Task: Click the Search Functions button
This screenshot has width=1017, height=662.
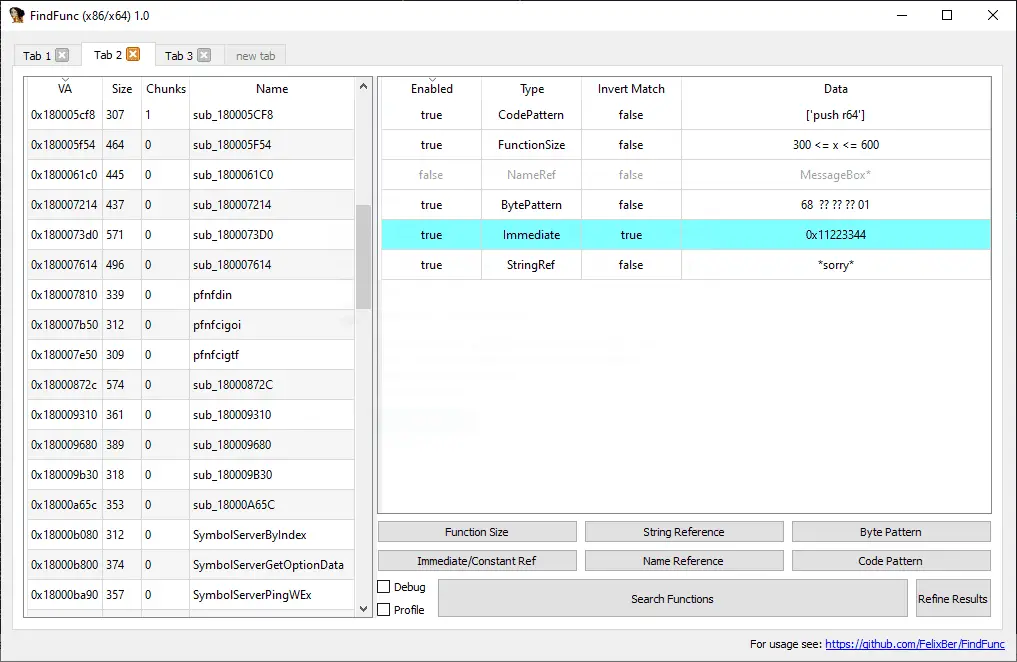Action: [x=673, y=598]
